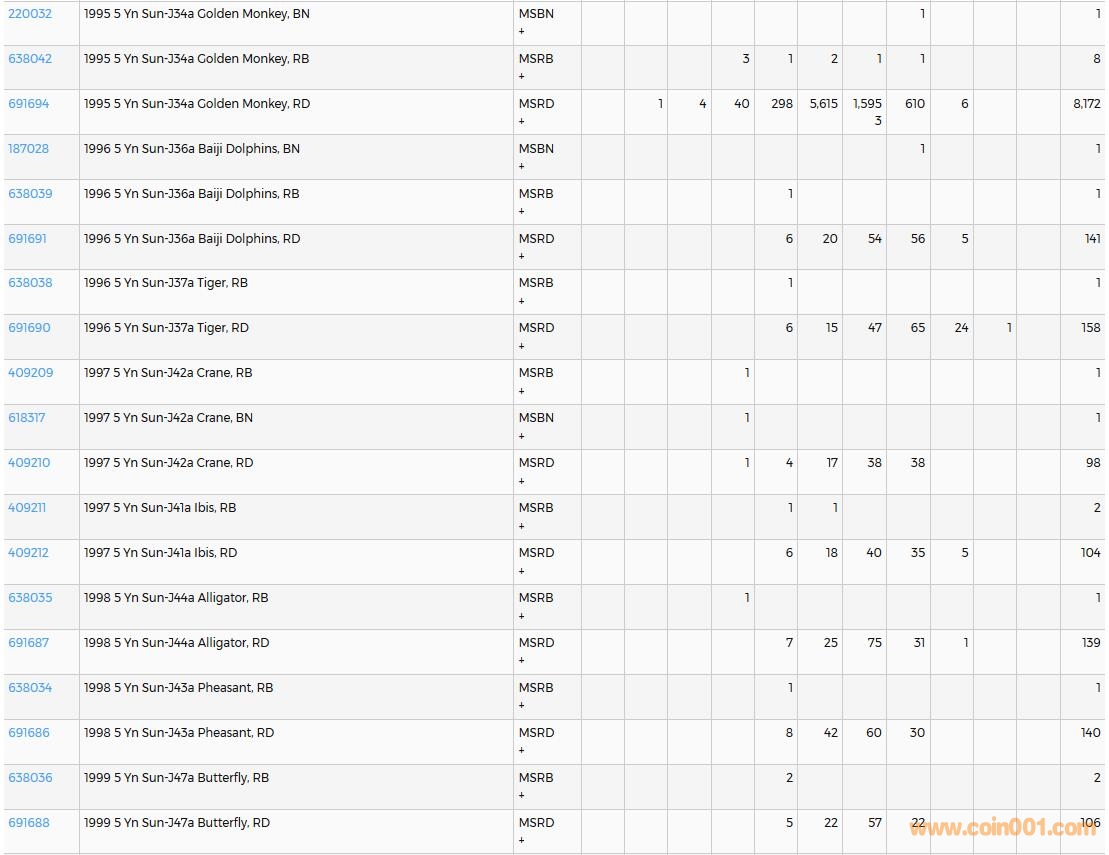
Task: Click the 187028 Baiji Dolphins BN link
Action: click(x=29, y=149)
